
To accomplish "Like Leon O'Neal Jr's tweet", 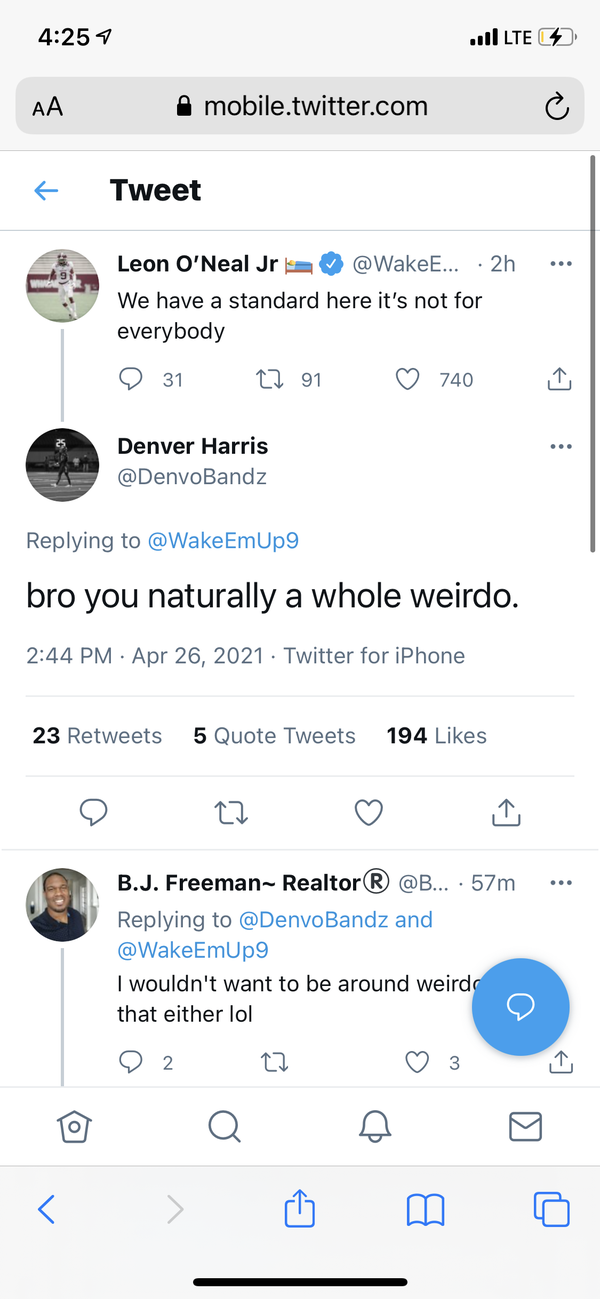I will [407, 380].
